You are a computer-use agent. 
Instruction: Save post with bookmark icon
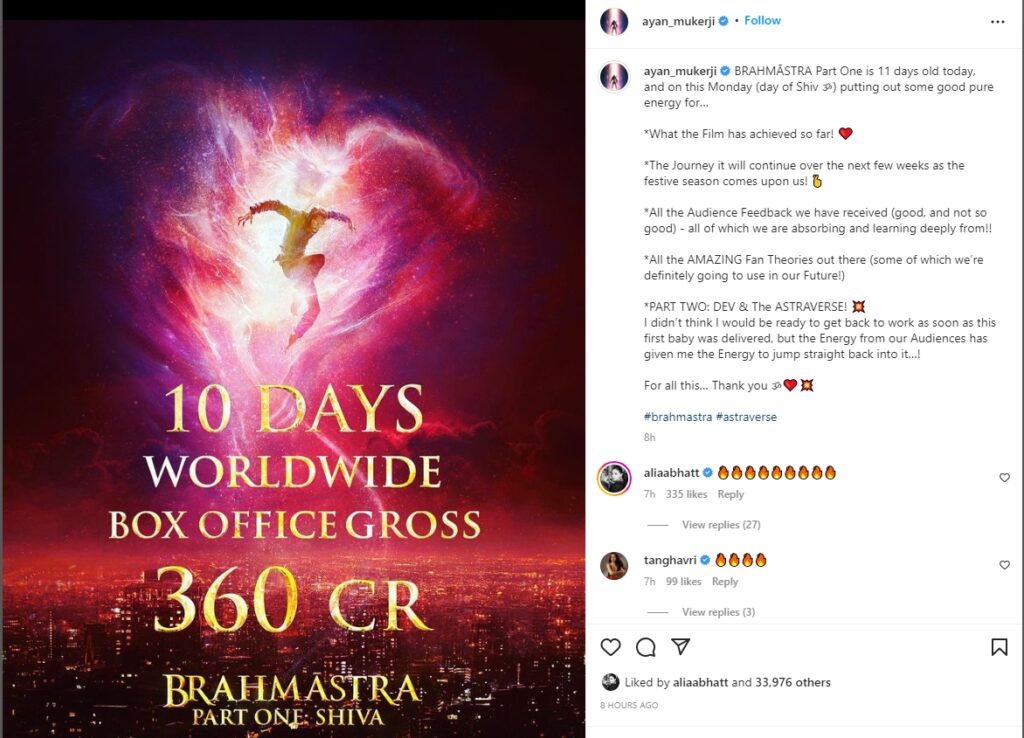point(999,647)
